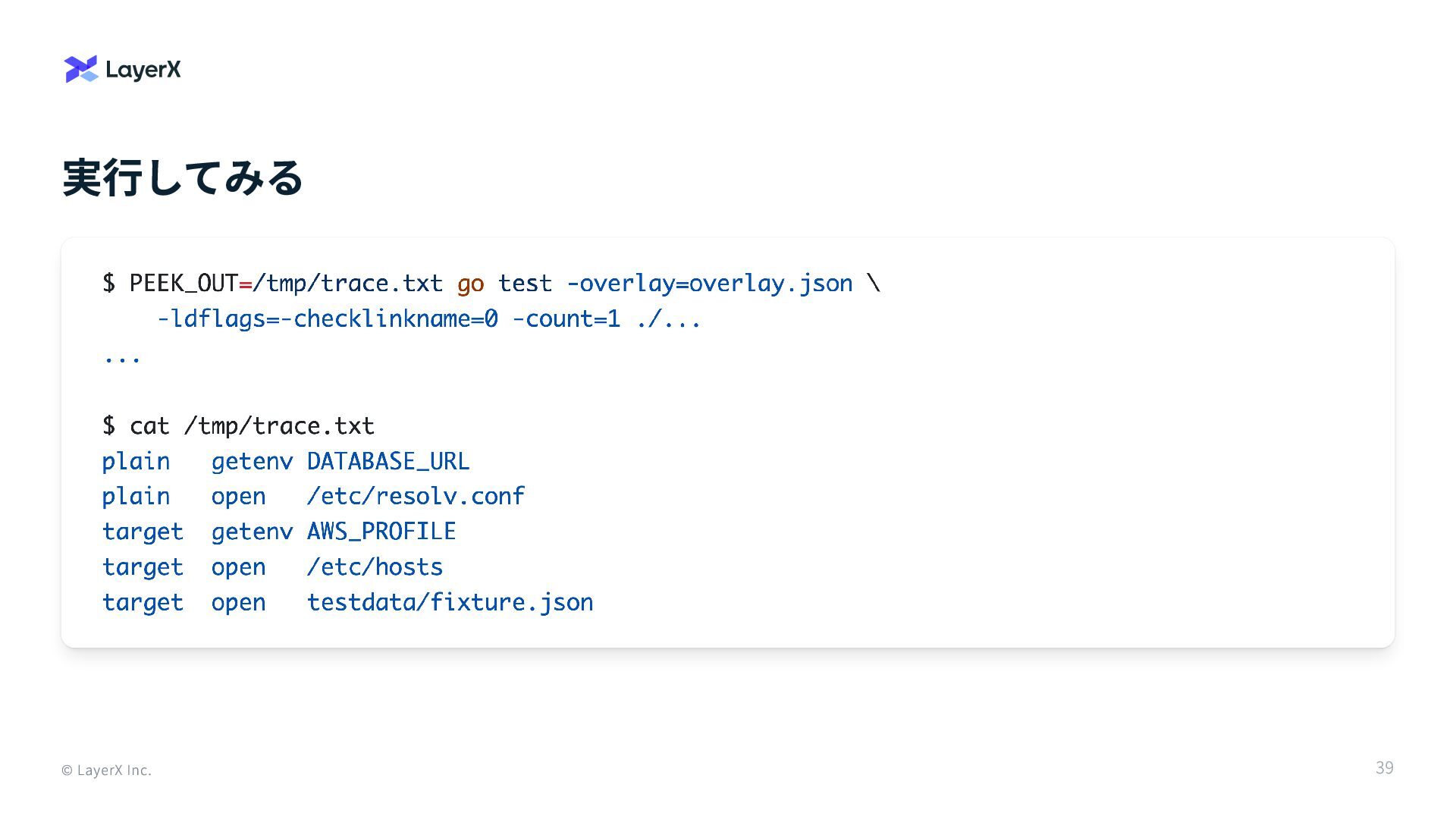
Task: Click the go command keyword
Action: pos(470,284)
